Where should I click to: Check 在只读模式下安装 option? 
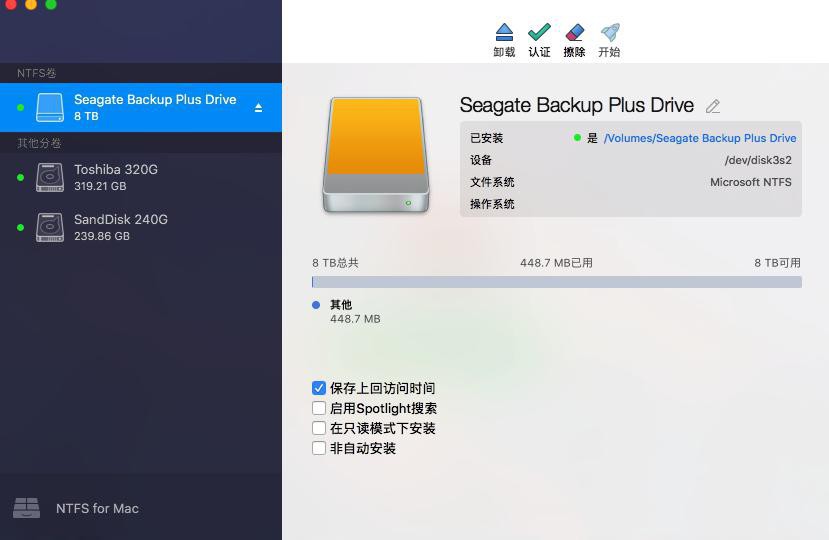tap(319, 428)
